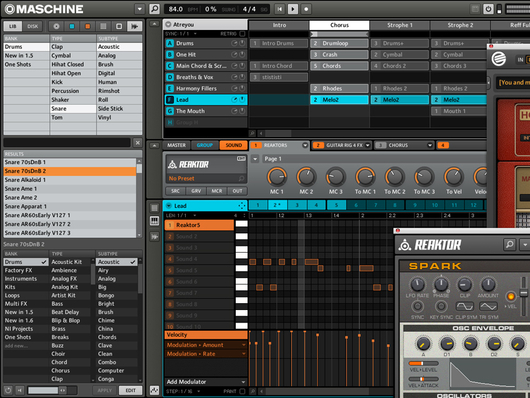Click the SRC button under Reaktor
530x398 pixels.
175,191
